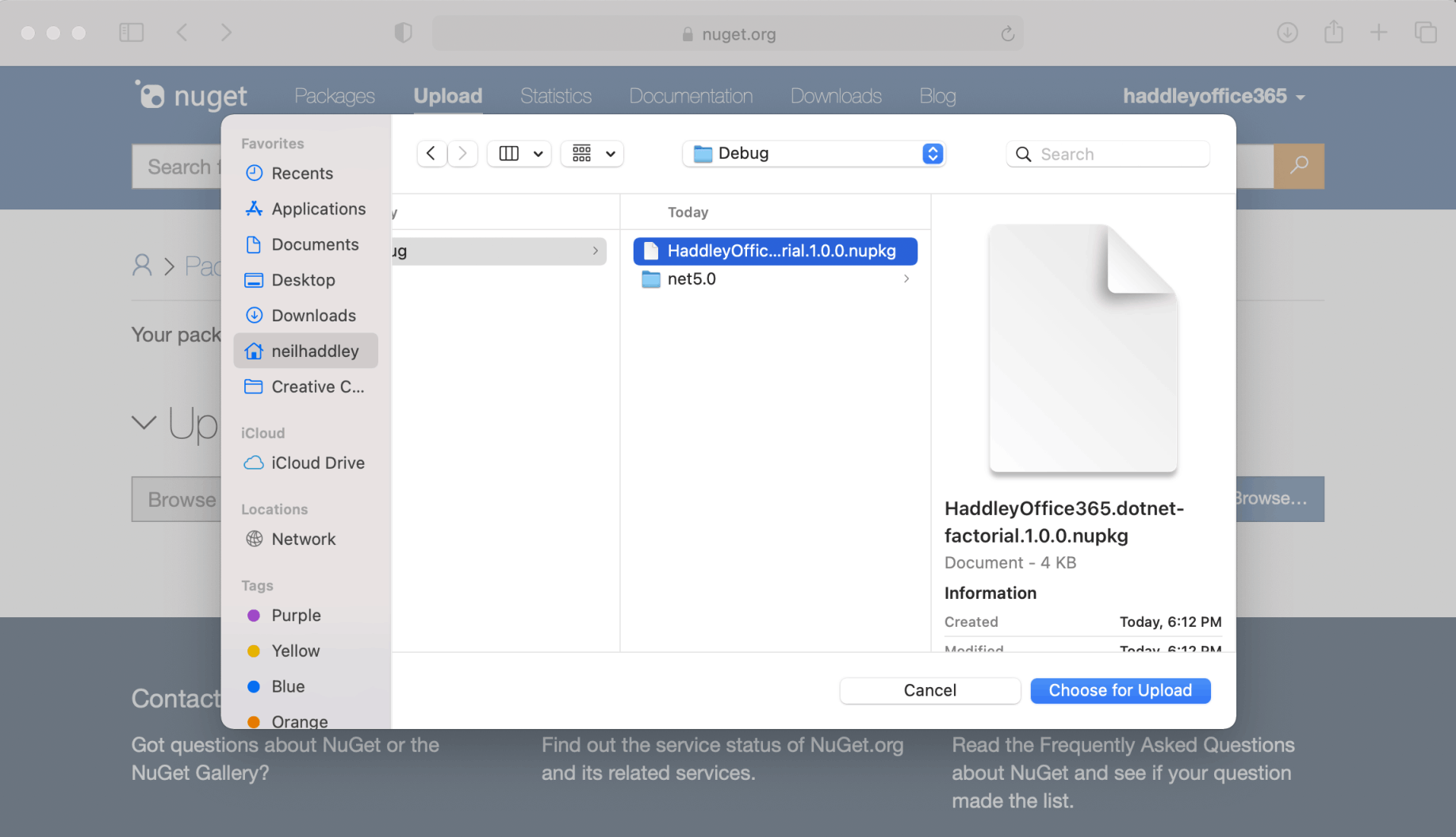The height and width of the screenshot is (837, 1456).
Task: Click the nuget.org address bar
Action: coord(727,33)
